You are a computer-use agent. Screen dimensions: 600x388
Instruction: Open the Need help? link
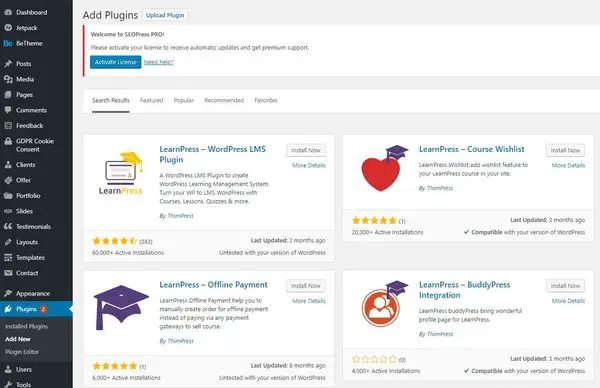[x=158, y=62]
